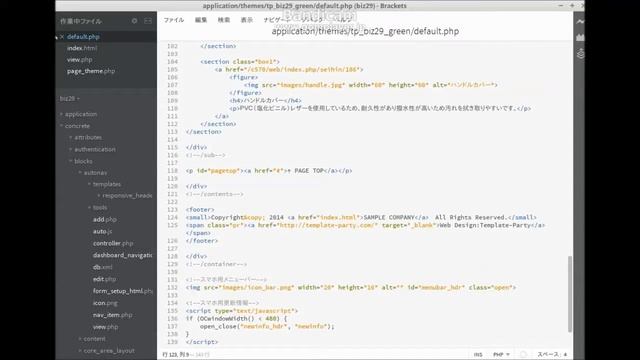Select default.php in working files
Viewport: 640px width, 360px height.
coord(83,37)
